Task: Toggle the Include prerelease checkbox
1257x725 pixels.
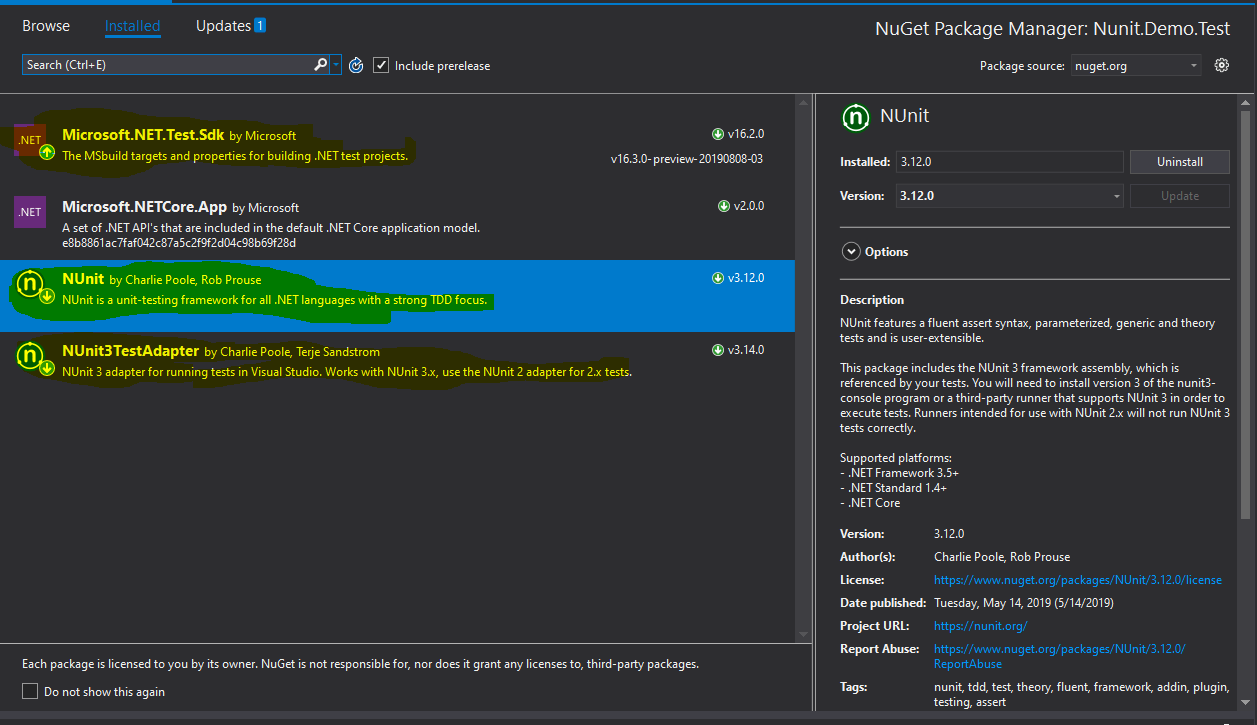Action: pos(381,65)
